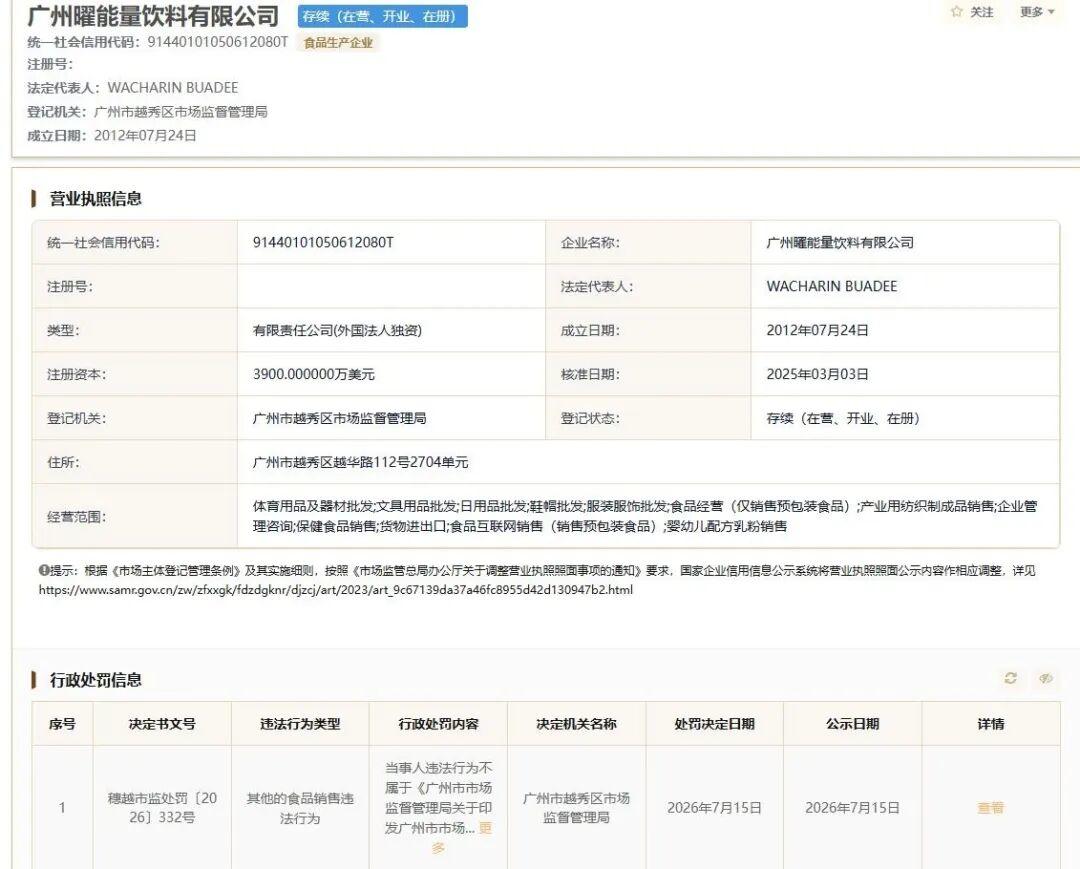
Task: Click 核准日期 value 2025年03月03日
Action: pyautogui.click(x=817, y=375)
